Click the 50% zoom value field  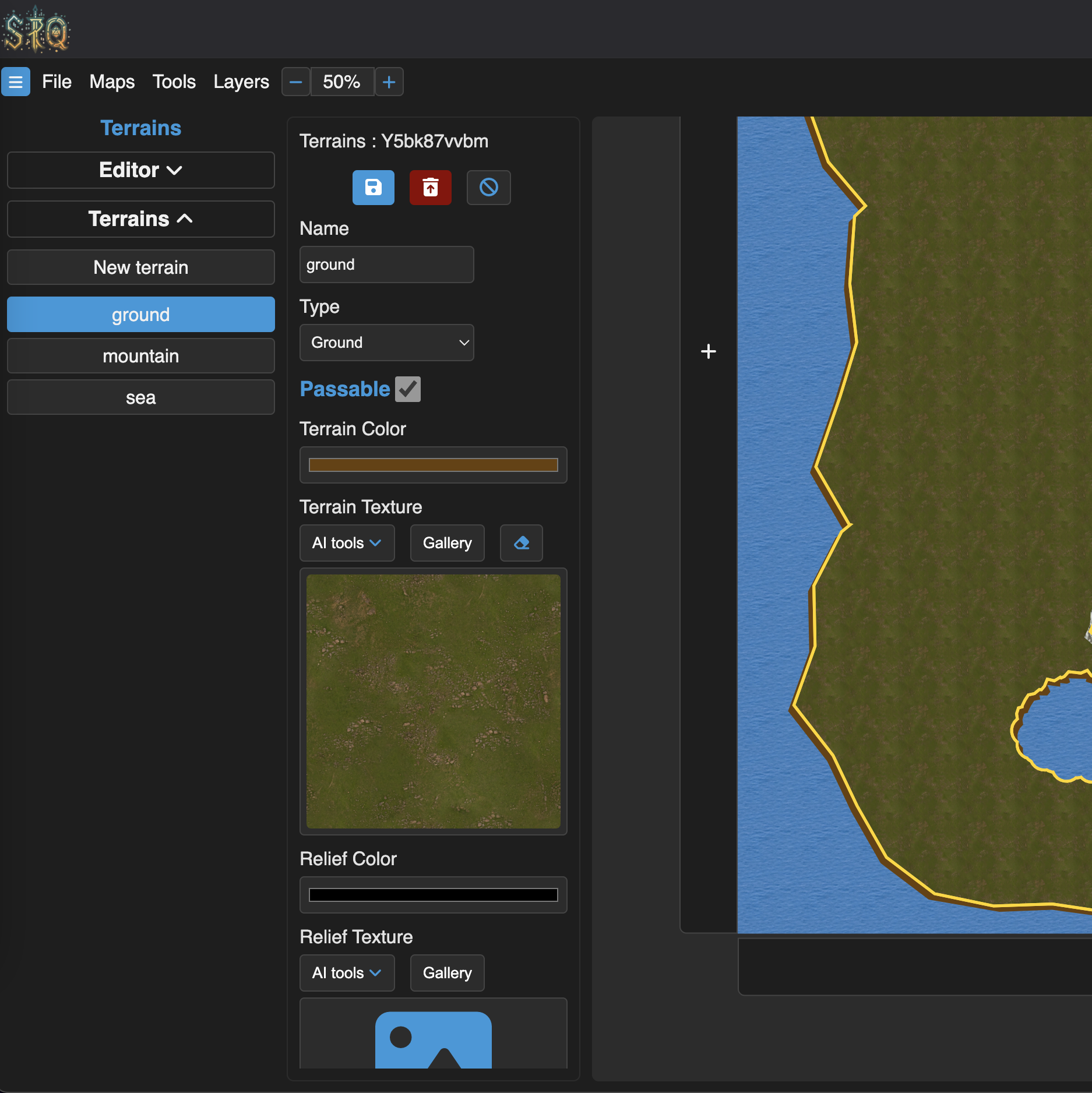click(x=342, y=82)
